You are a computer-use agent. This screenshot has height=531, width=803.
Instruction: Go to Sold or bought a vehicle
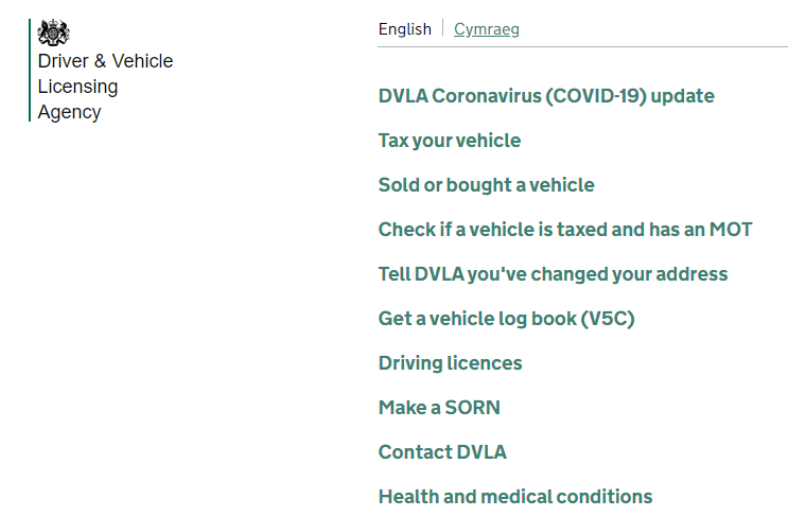click(487, 185)
